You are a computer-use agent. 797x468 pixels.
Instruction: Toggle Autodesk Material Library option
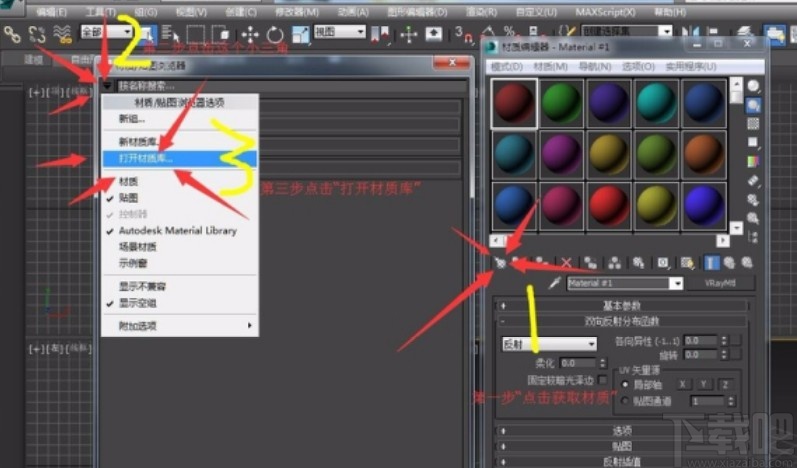point(178,231)
